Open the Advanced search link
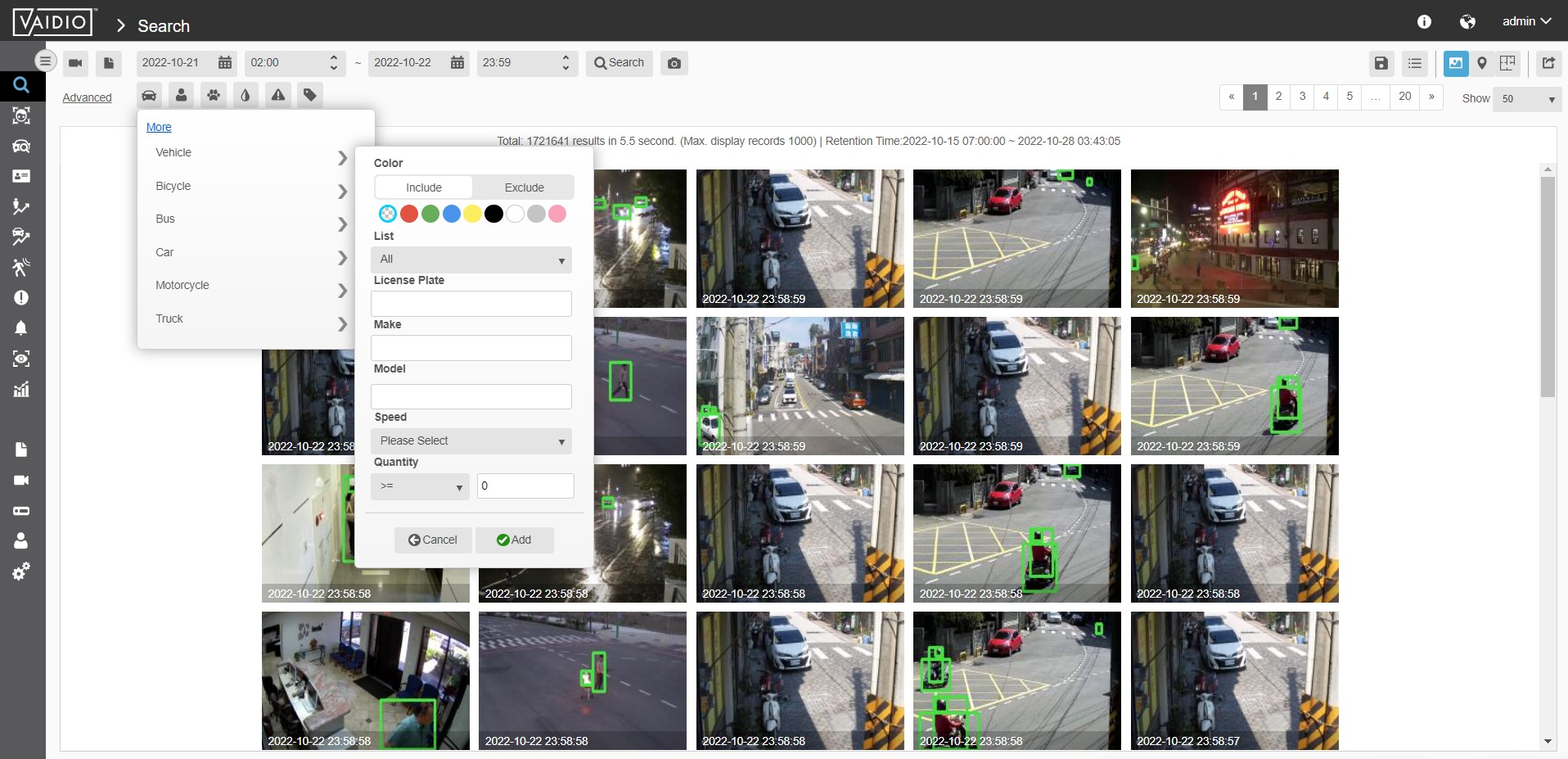 (87, 97)
